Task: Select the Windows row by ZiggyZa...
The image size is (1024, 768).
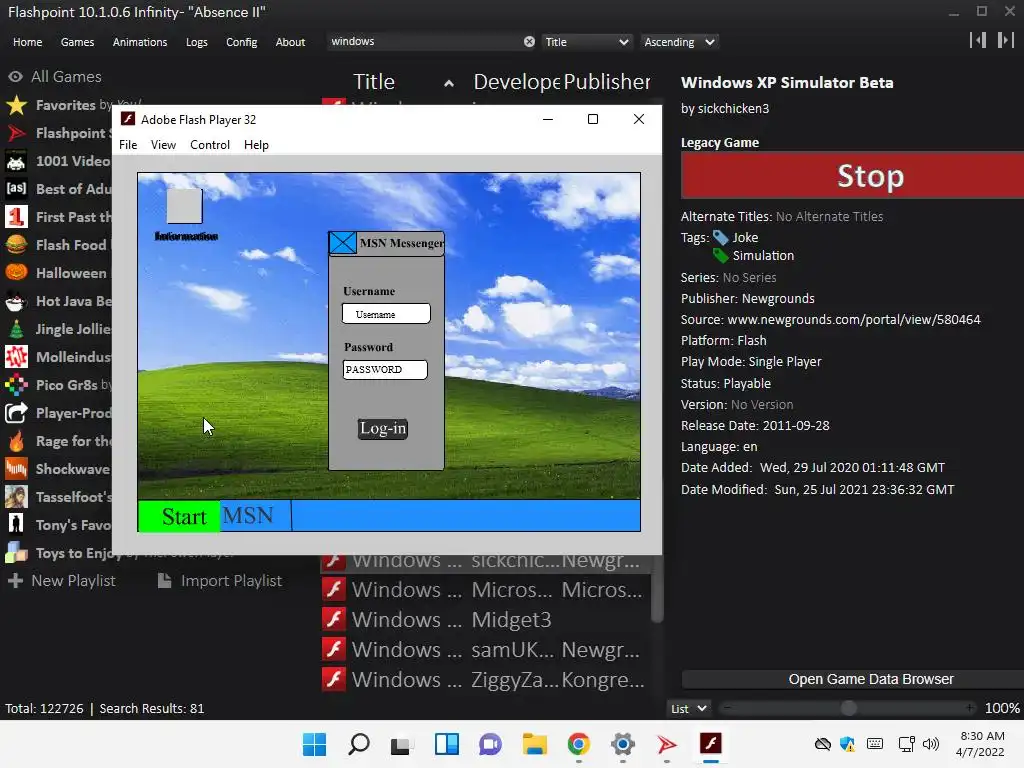Action: [485, 679]
